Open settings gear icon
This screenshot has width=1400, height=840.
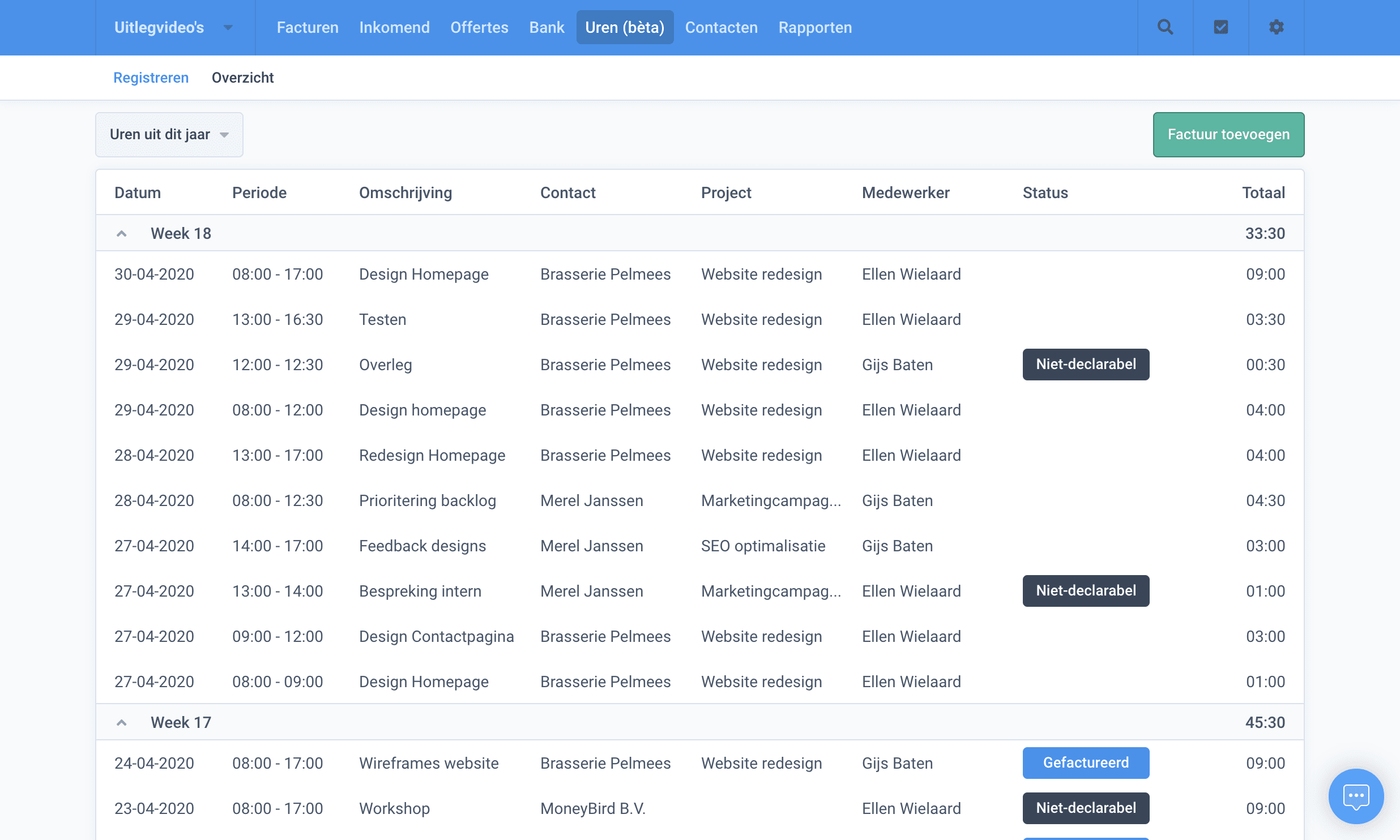pos(1276,27)
